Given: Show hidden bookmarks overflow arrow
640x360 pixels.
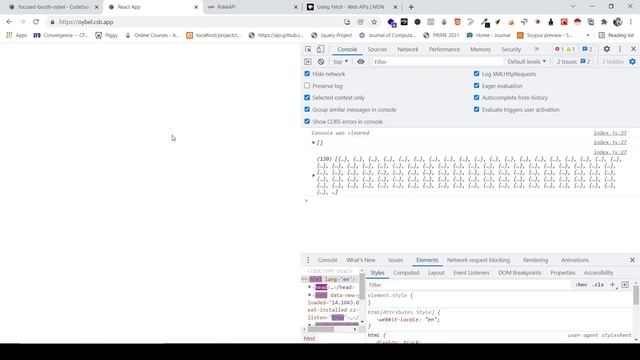Looking at the screenshot, I should pyautogui.click(x=588, y=36).
